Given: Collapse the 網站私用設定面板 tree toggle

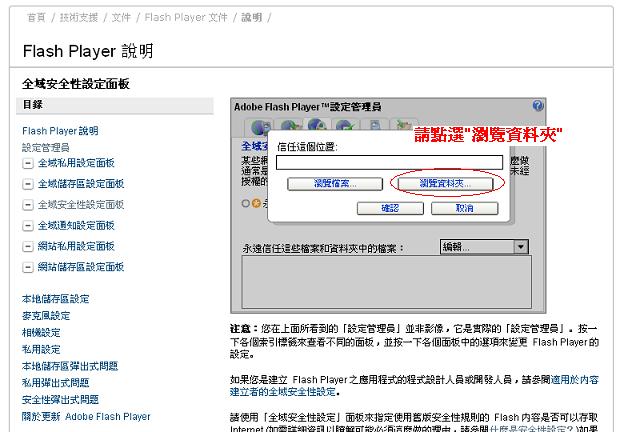Looking at the screenshot, I should click(27, 247).
